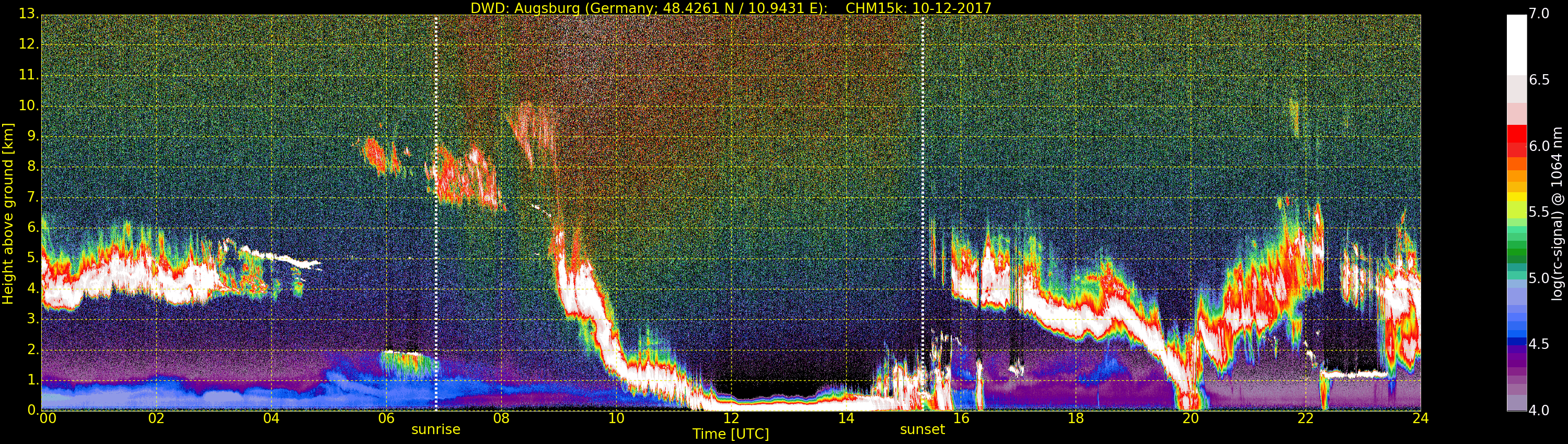Click the "04" tick on the time axis

point(271,418)
